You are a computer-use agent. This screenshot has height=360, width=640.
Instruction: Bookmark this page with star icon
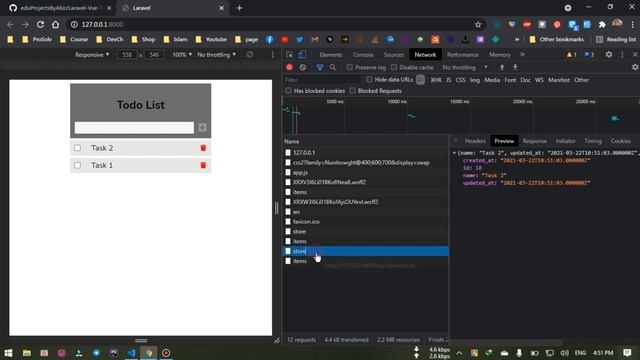(x=478, y=24)
